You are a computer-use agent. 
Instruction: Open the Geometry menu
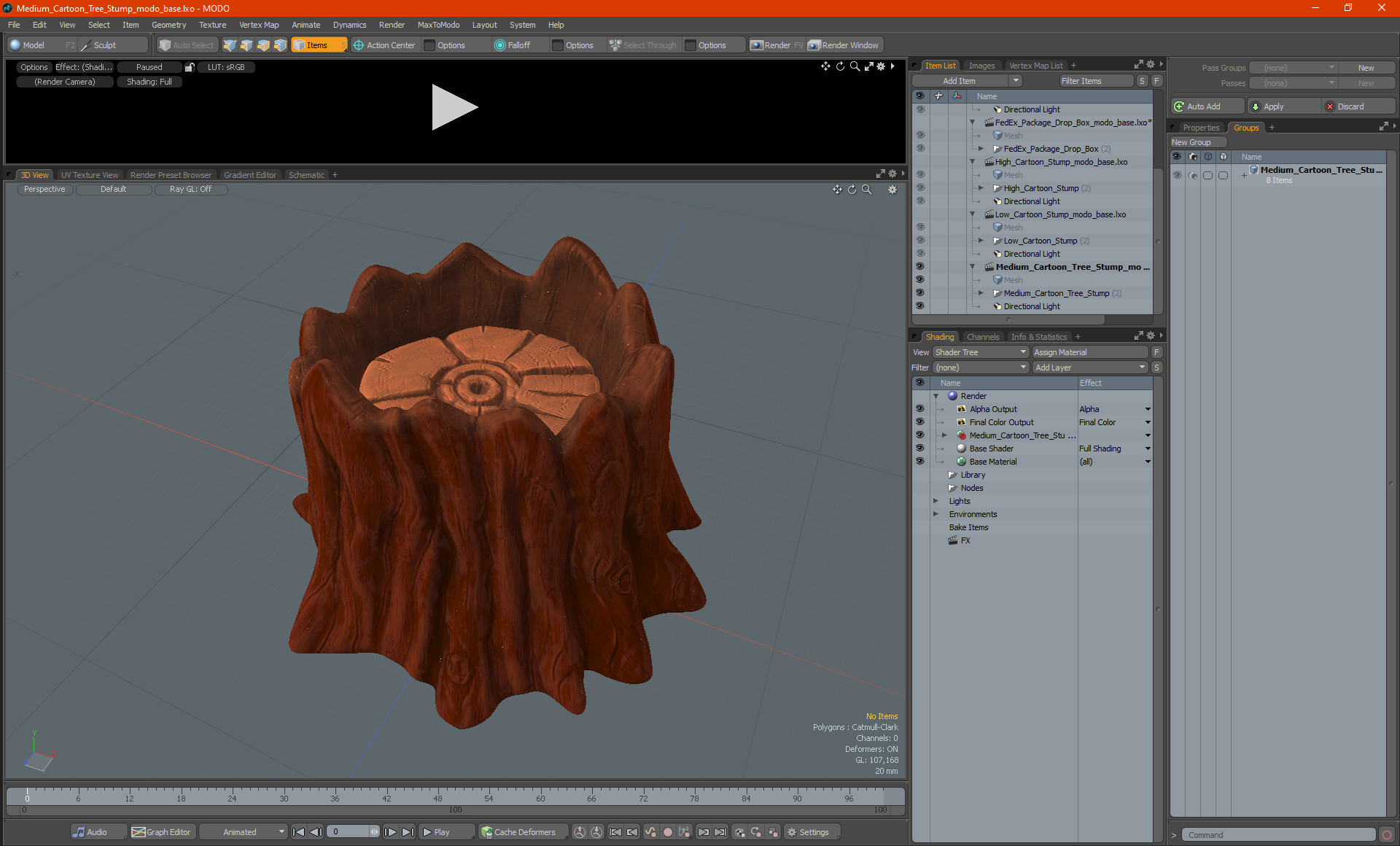coord(168,25)
